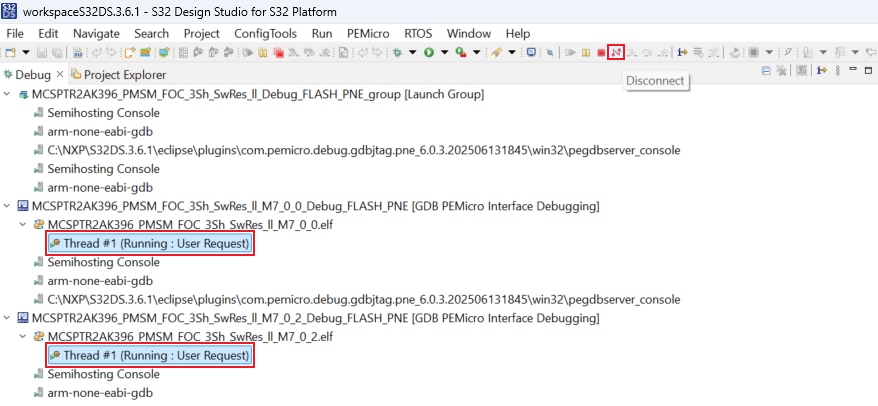
Task: Click the Debug bug icon in toolbar
Action: [x=398, y=52]
